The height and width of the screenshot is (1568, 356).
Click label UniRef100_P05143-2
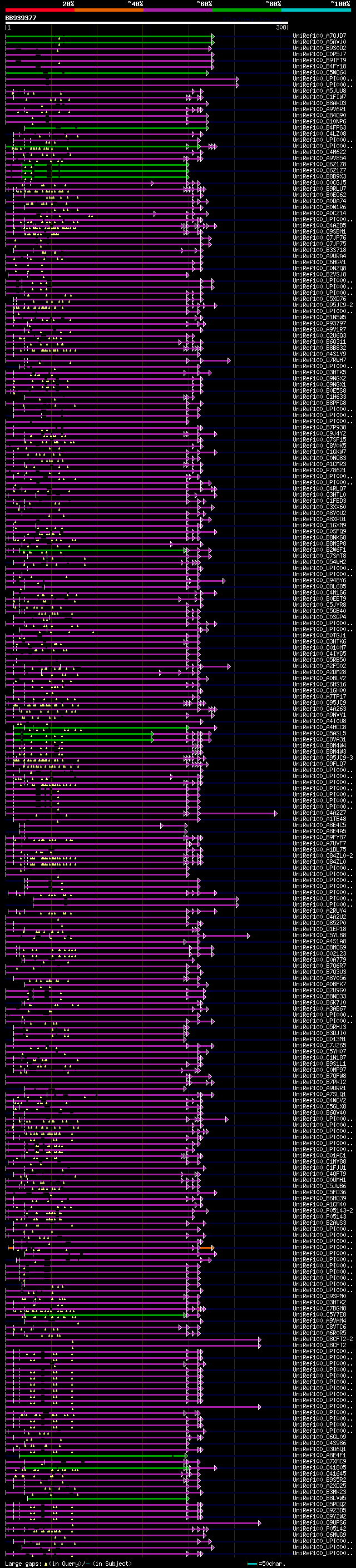[322, 1210]
